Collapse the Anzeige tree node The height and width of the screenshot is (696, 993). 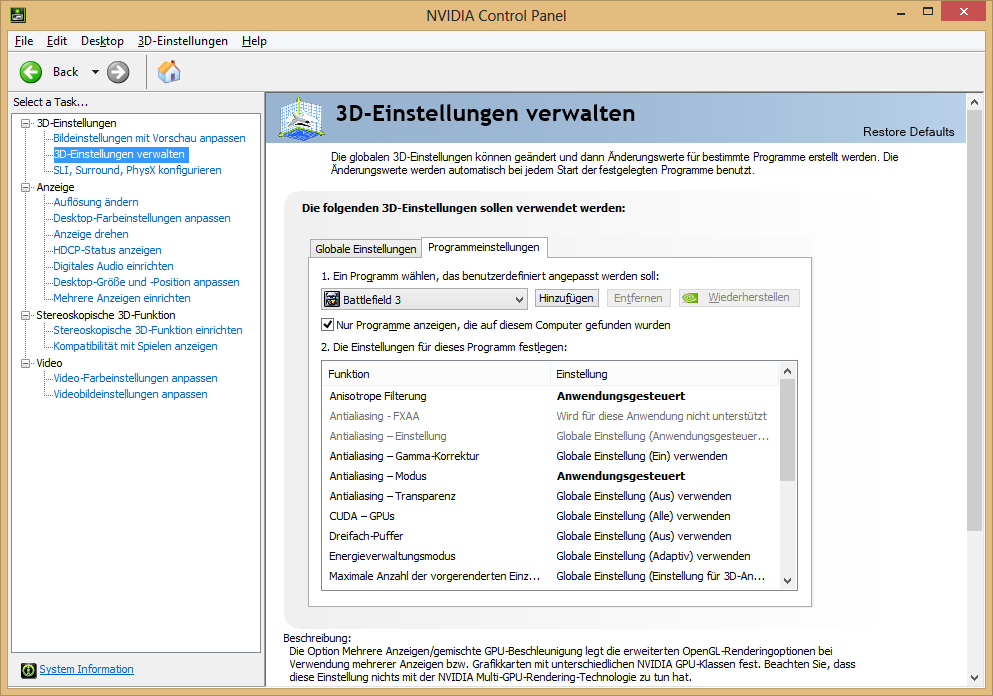[x=25, y=187]
